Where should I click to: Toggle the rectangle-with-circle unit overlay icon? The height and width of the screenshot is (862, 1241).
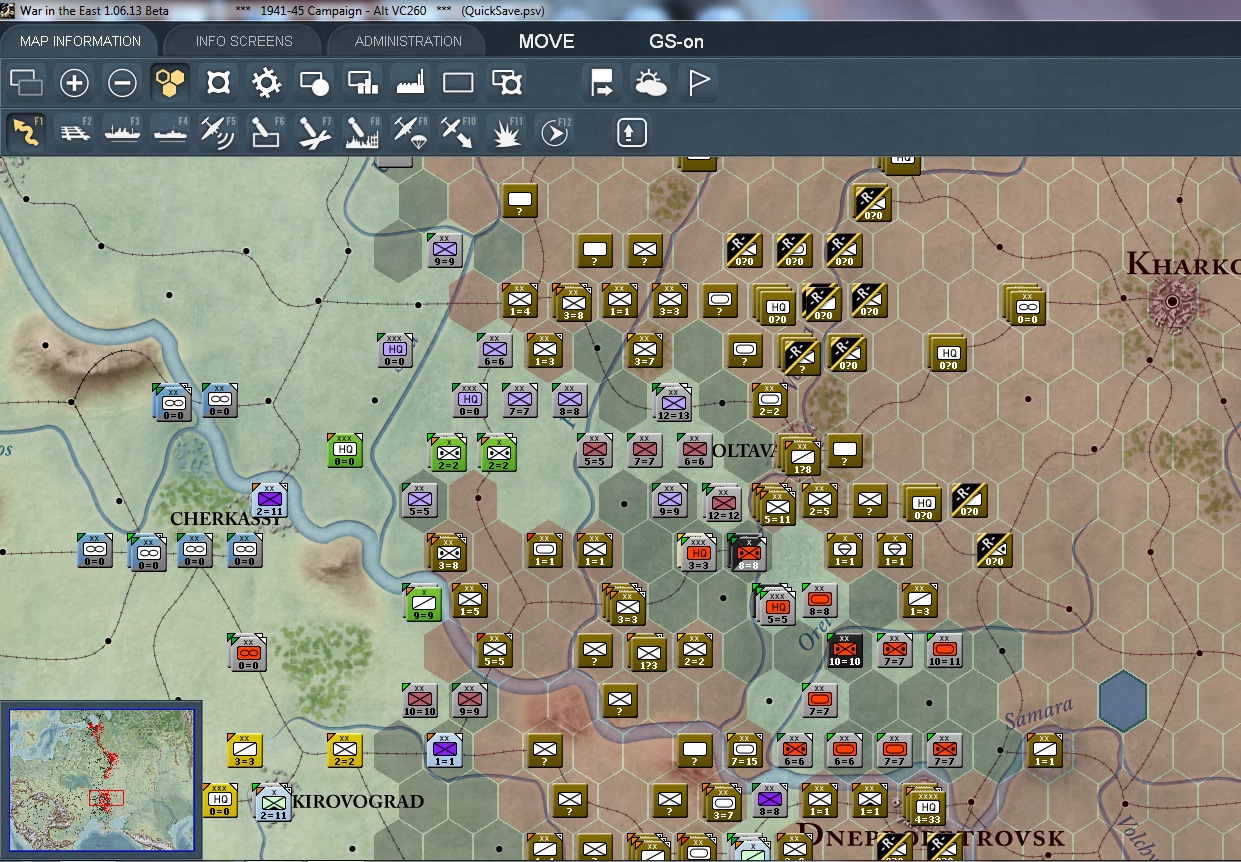click(315, 83)
